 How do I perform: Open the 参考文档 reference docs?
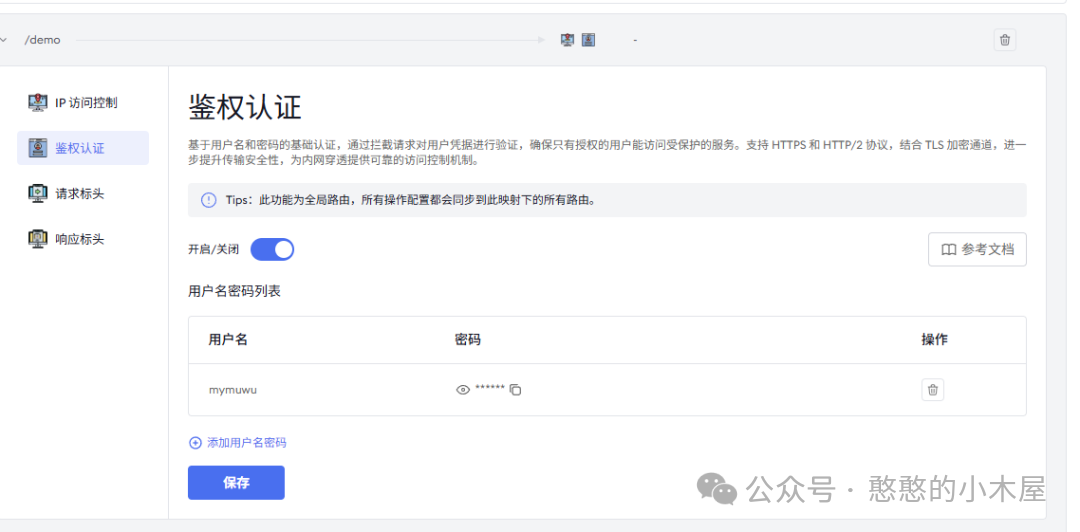(977, 250)
